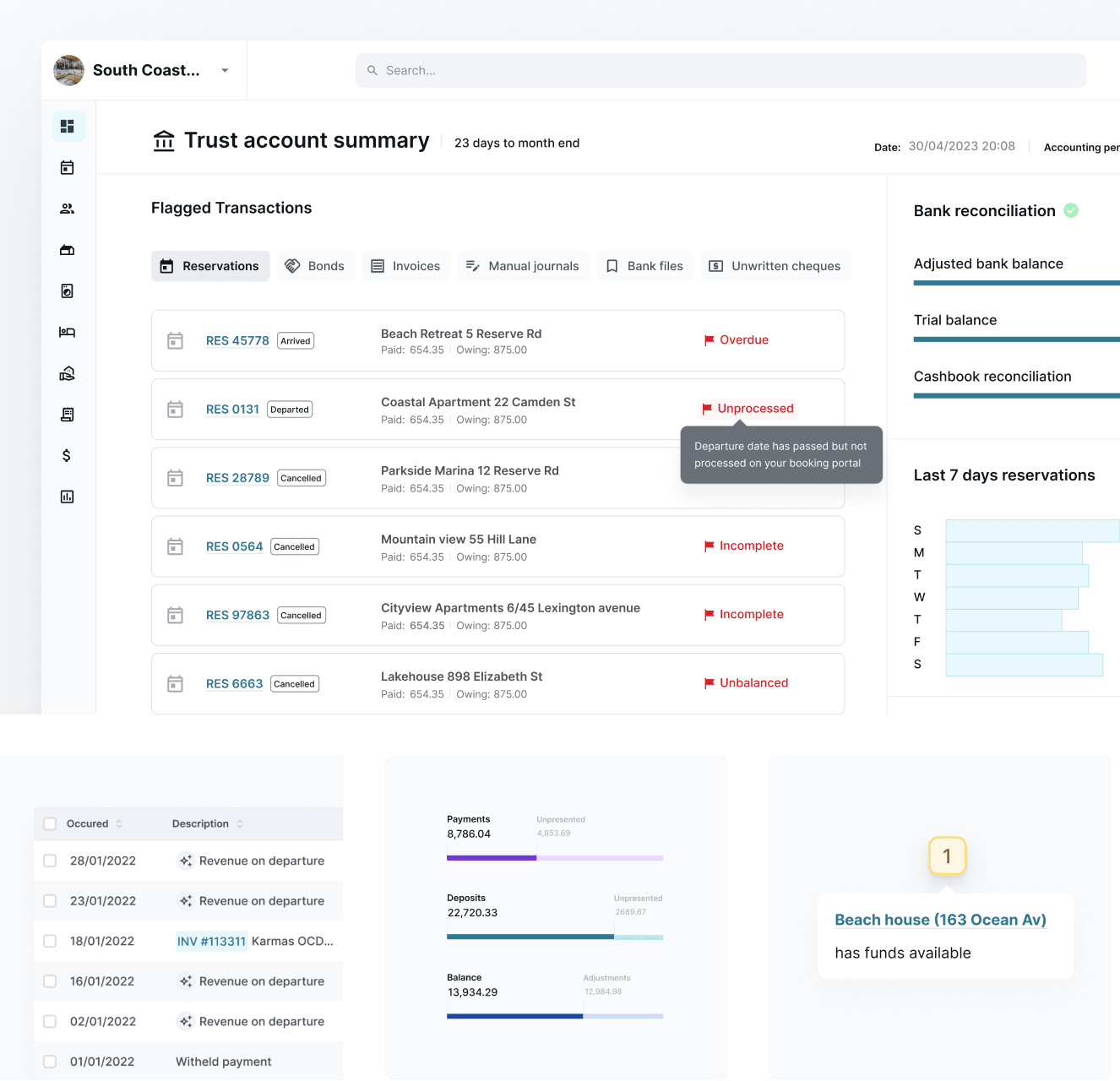Open the garage property icon in sidebar
This screenshot has height=1081, width=1120.
coord(68,250)
